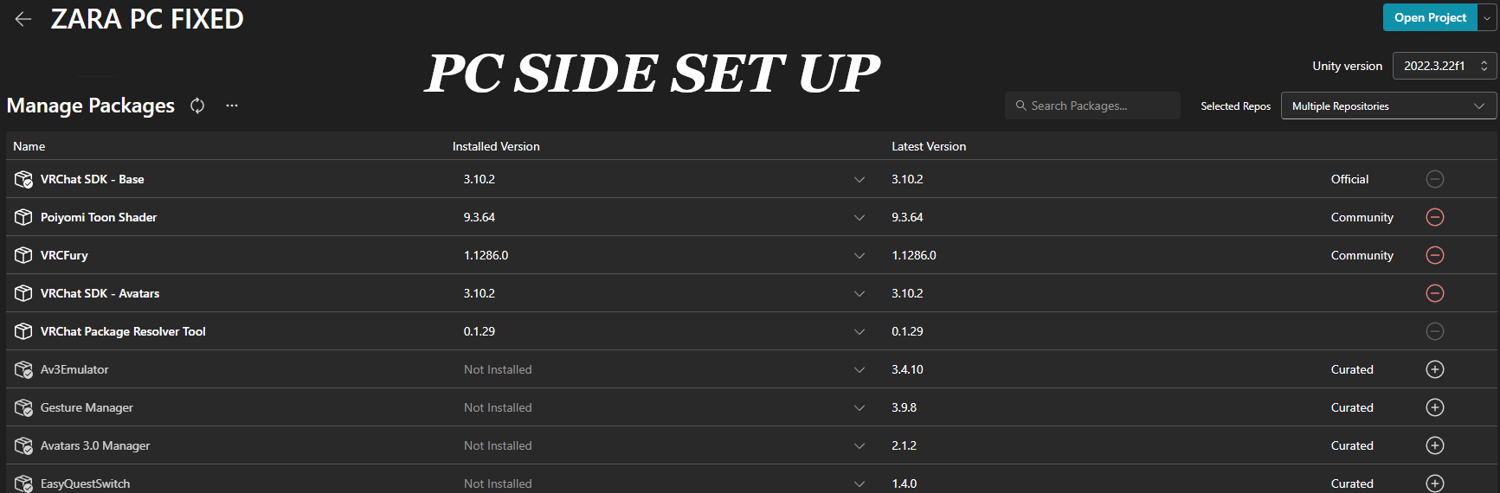Remove the Poiyomi Toon Shader package

(x=1434, y=217)
